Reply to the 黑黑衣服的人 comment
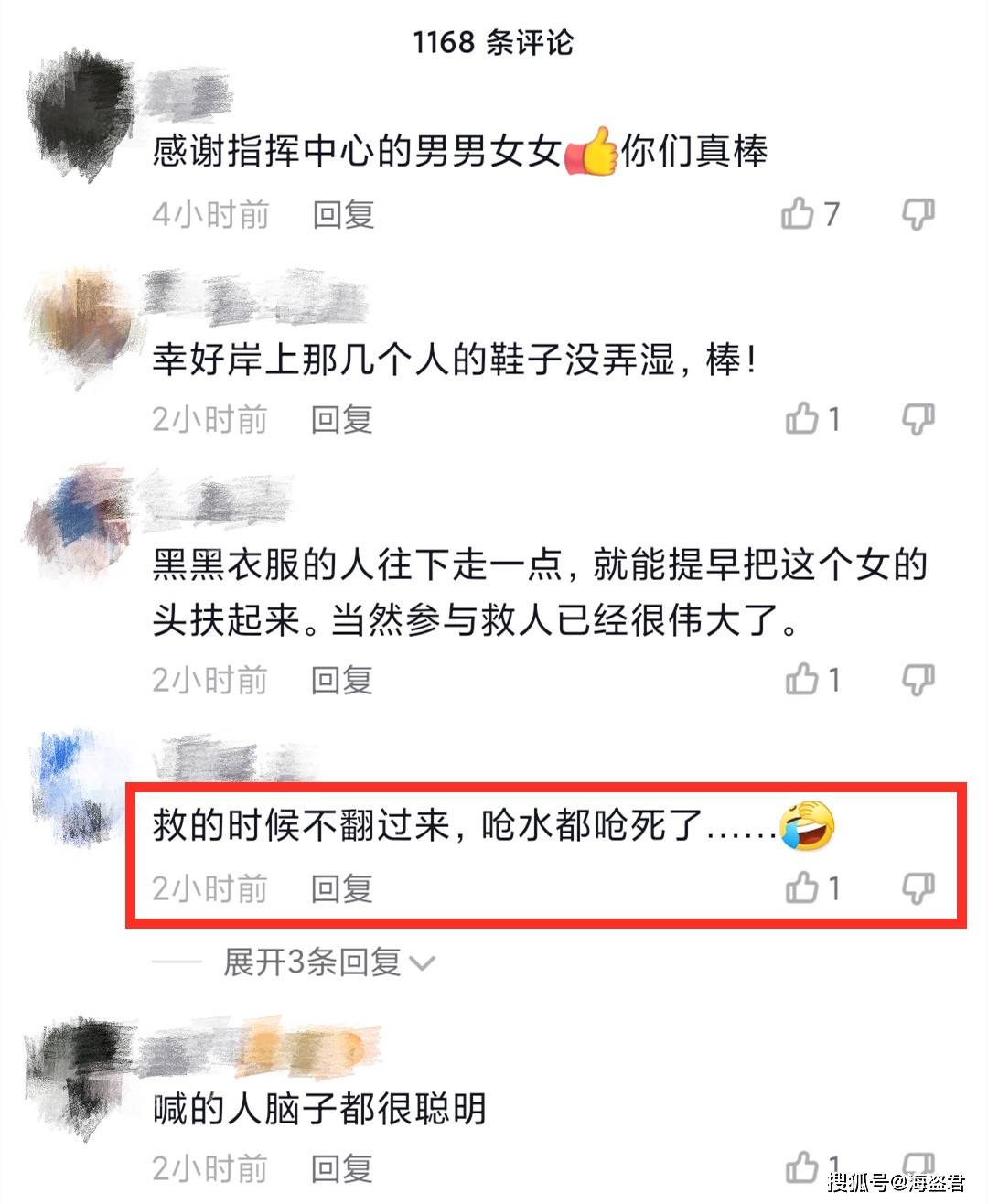Viewport: 988px width, 1204px height. [341, 681]
